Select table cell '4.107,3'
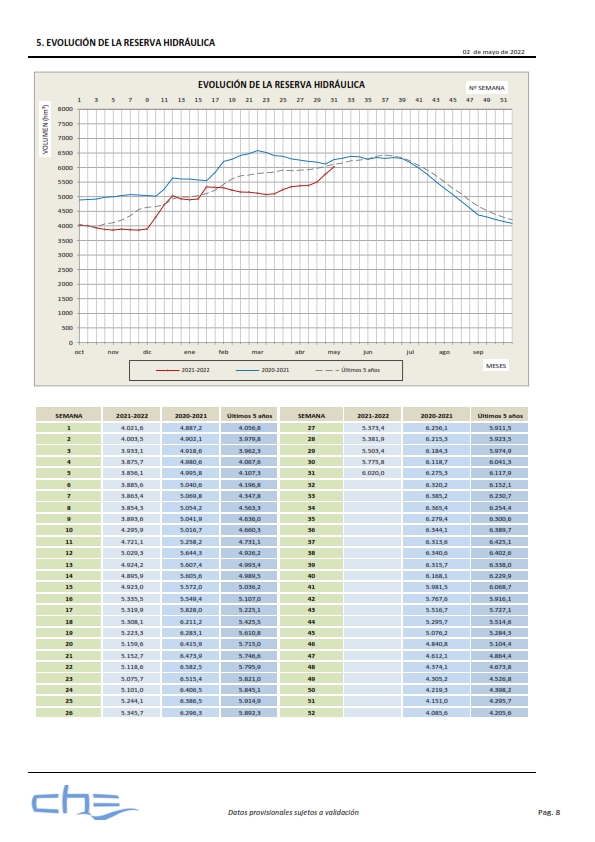 click(x=250, y=473)
